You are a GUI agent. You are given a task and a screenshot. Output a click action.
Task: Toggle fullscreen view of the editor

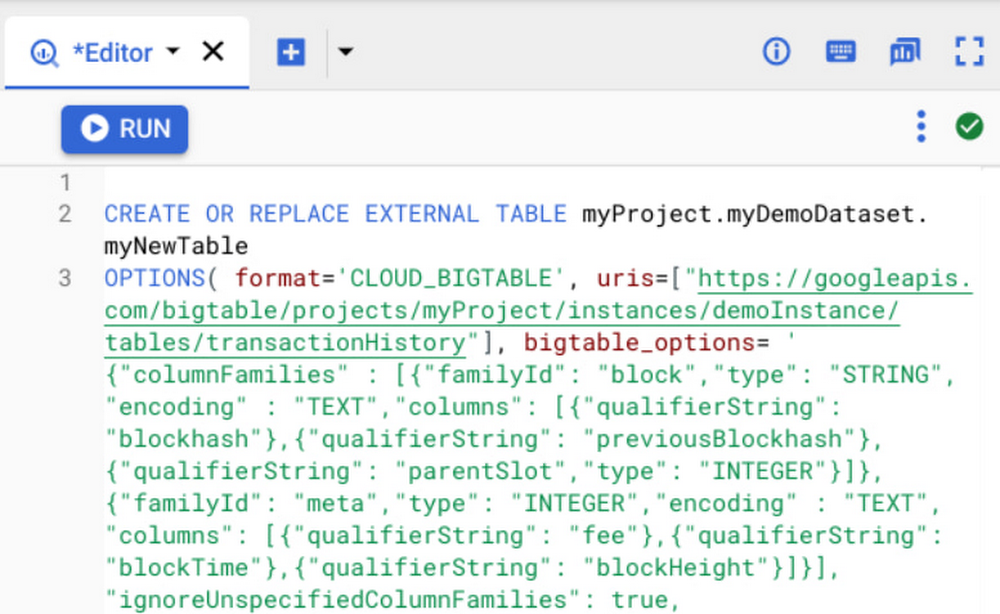pos(969,52)
